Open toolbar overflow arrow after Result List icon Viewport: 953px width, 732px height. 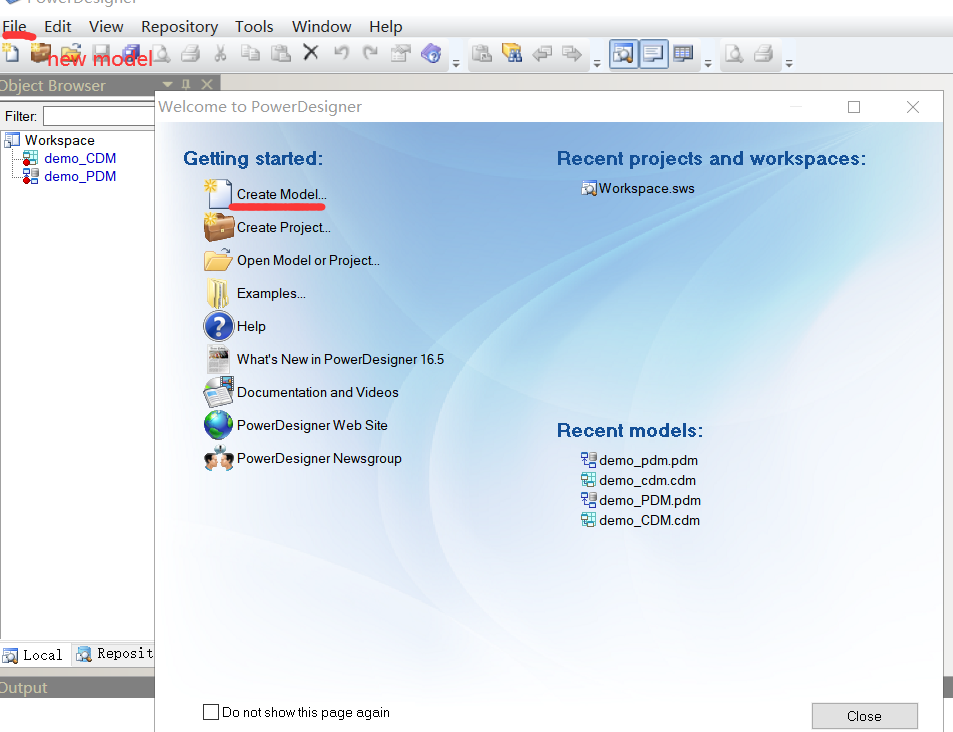click(x=708, y=63)
